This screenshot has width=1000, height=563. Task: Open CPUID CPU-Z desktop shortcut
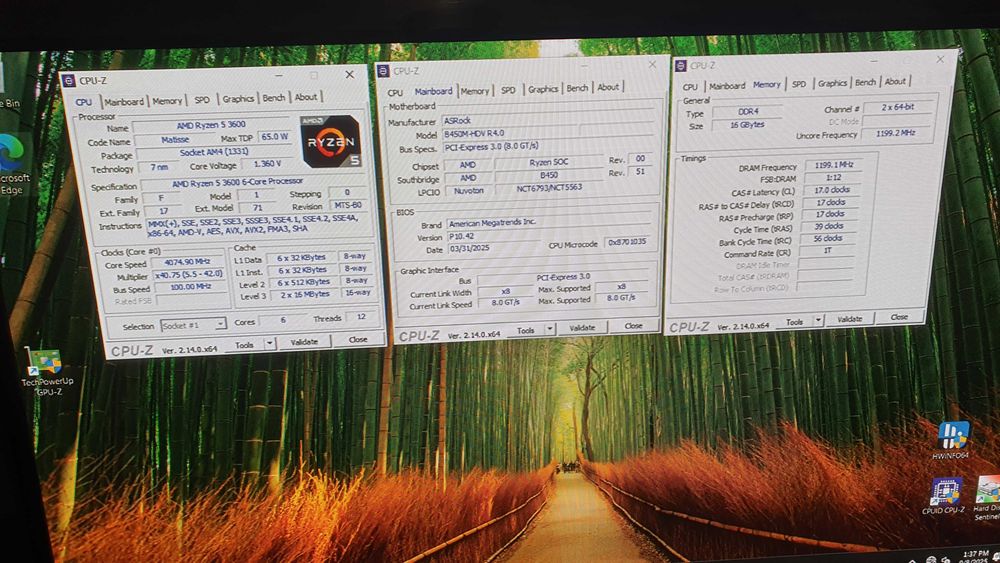click(x=944, y=495)
